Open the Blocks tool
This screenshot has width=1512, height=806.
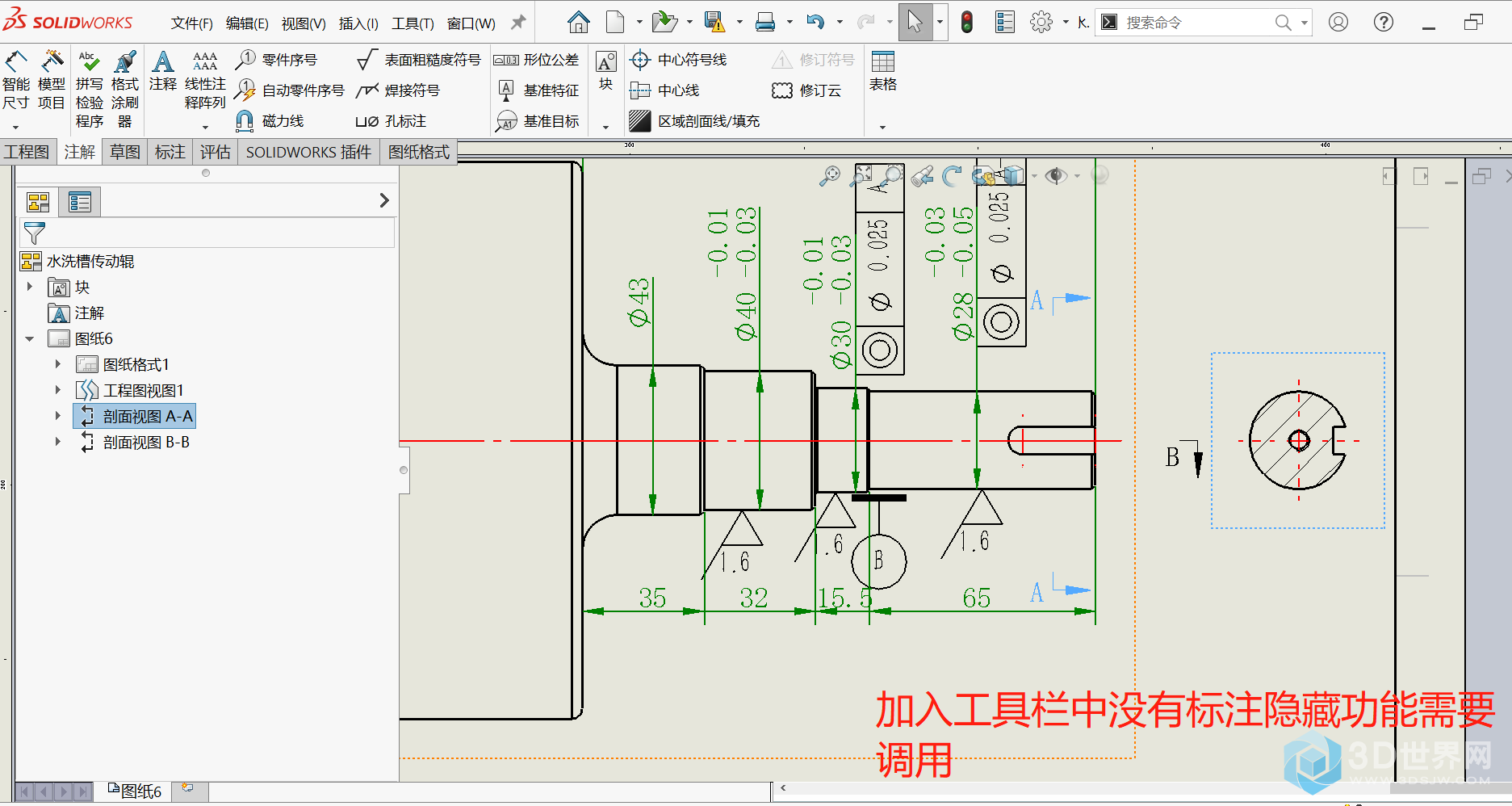[606, 71]
